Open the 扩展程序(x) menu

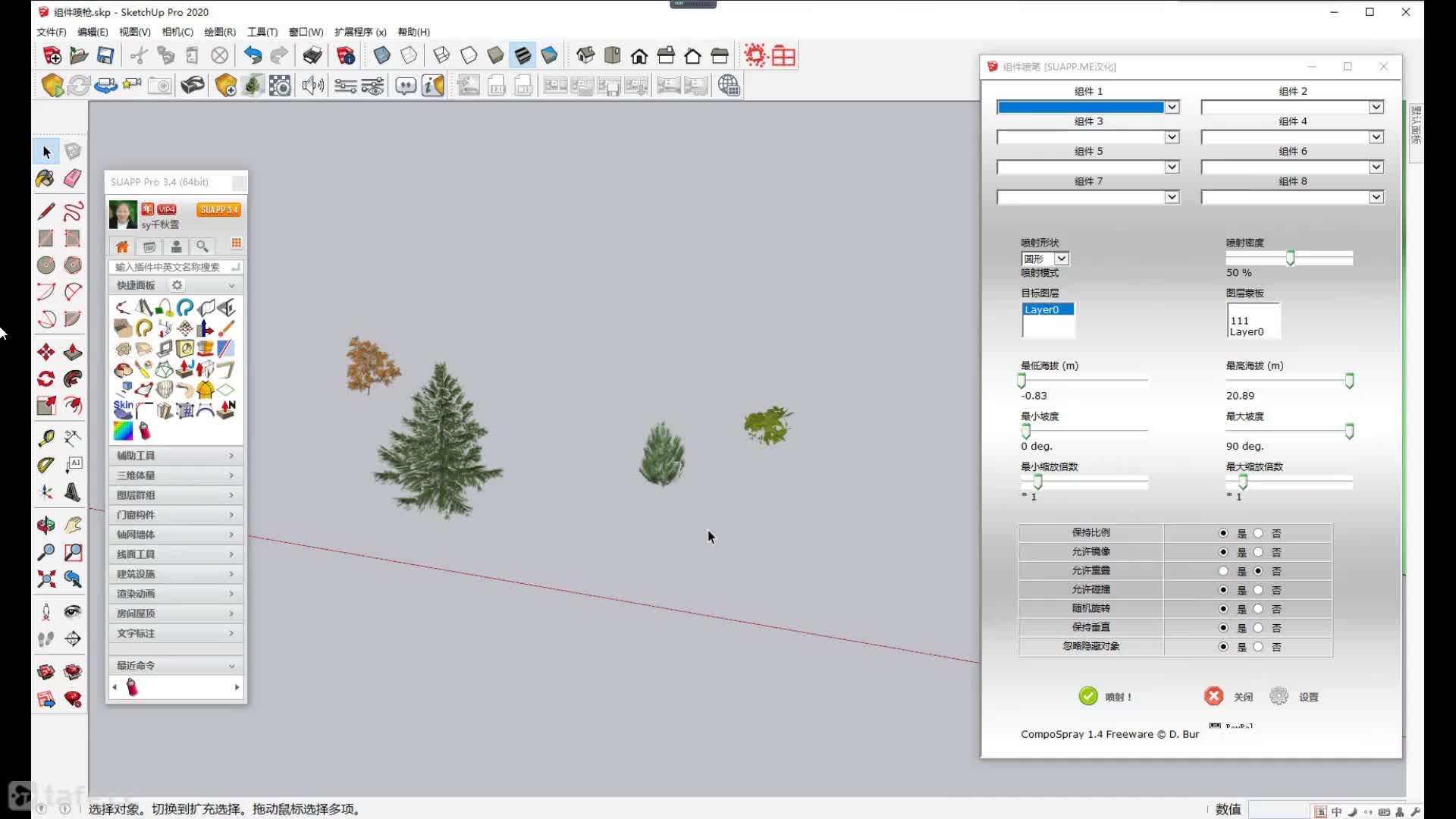click(360, 32)
